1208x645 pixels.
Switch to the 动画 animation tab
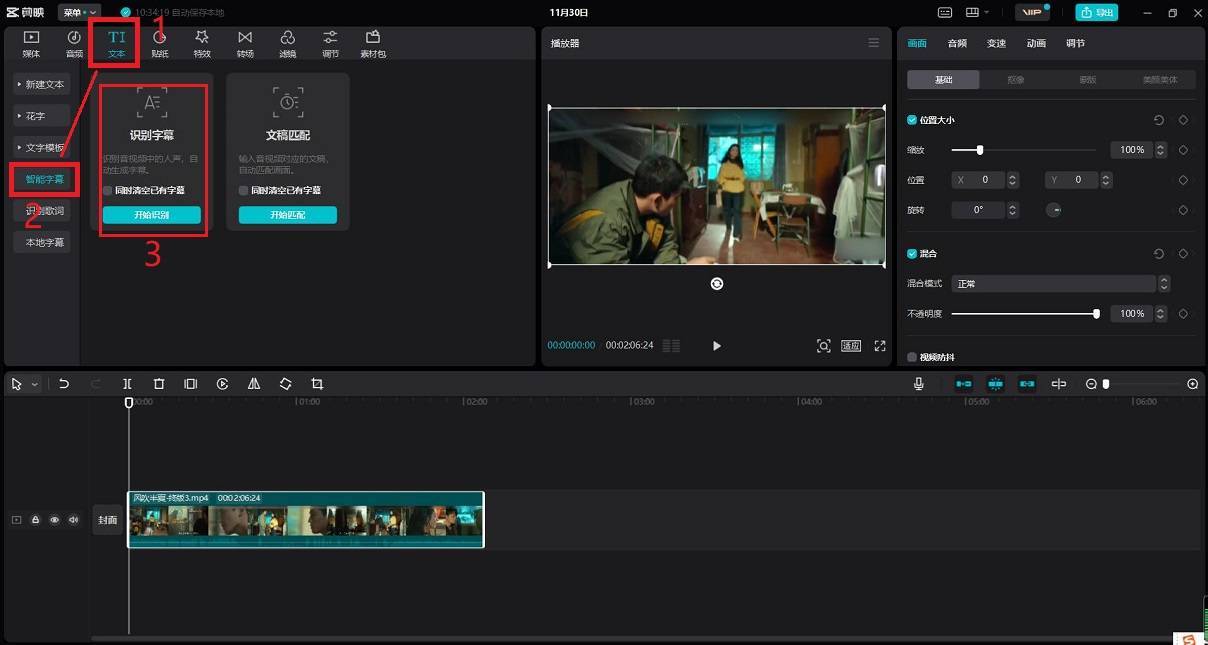[x=1036, y=43]
